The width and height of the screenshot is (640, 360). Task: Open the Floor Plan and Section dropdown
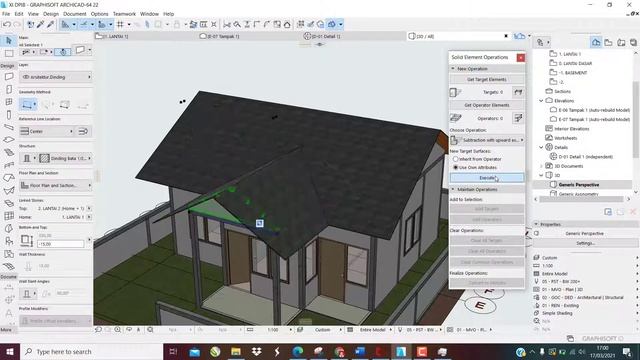point(56,185)
